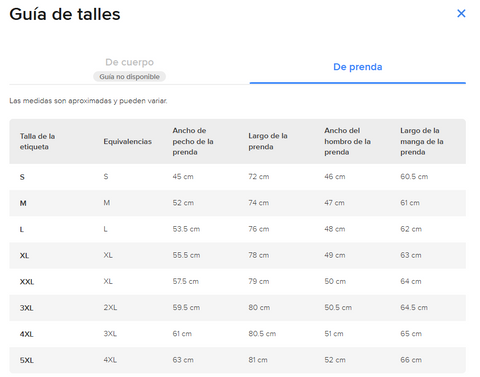480x377 pixels.
Task: Select the M size row label
Action: pos(23,203)
